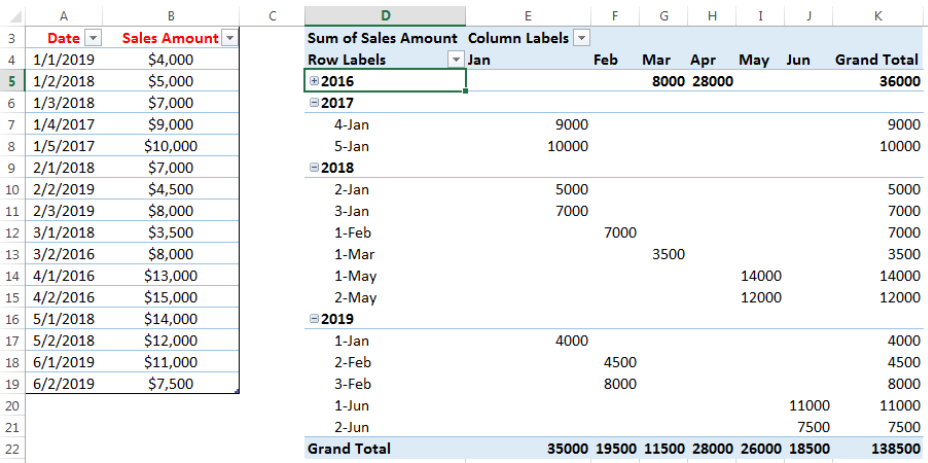The image size is (928, 463).
Task: Select the $3,500 sales cell
Action: (170, 233)
